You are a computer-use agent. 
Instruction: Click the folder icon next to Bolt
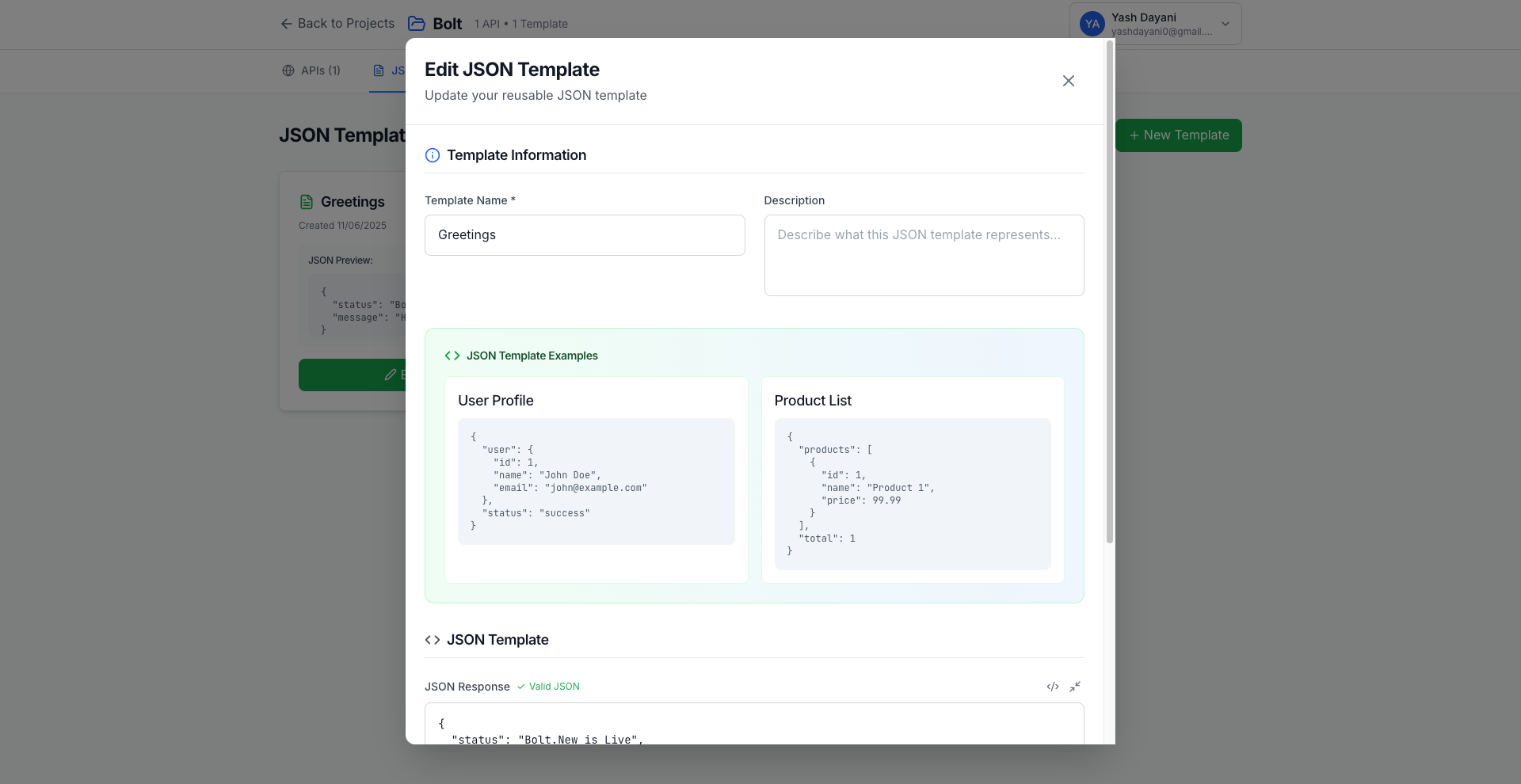point(416,24)
